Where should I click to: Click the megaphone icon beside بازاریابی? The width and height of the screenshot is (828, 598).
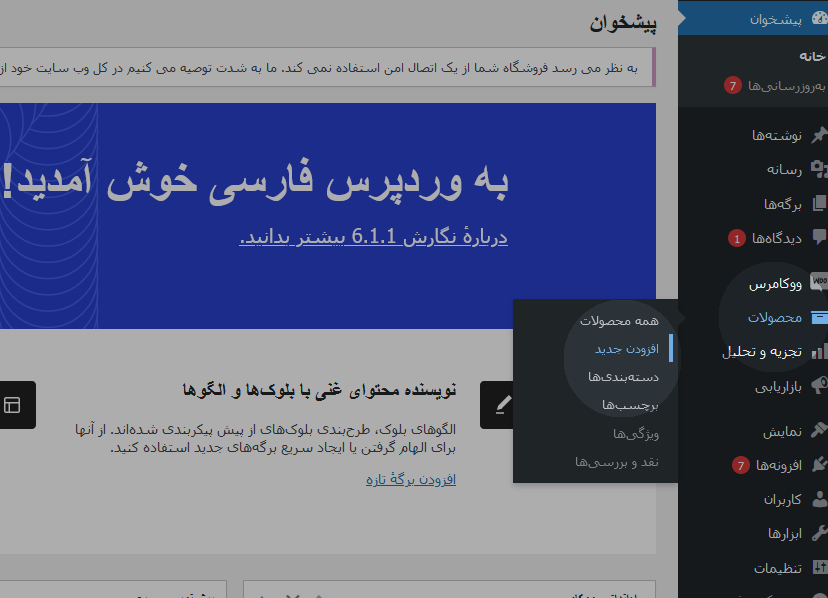coord(819,386)
